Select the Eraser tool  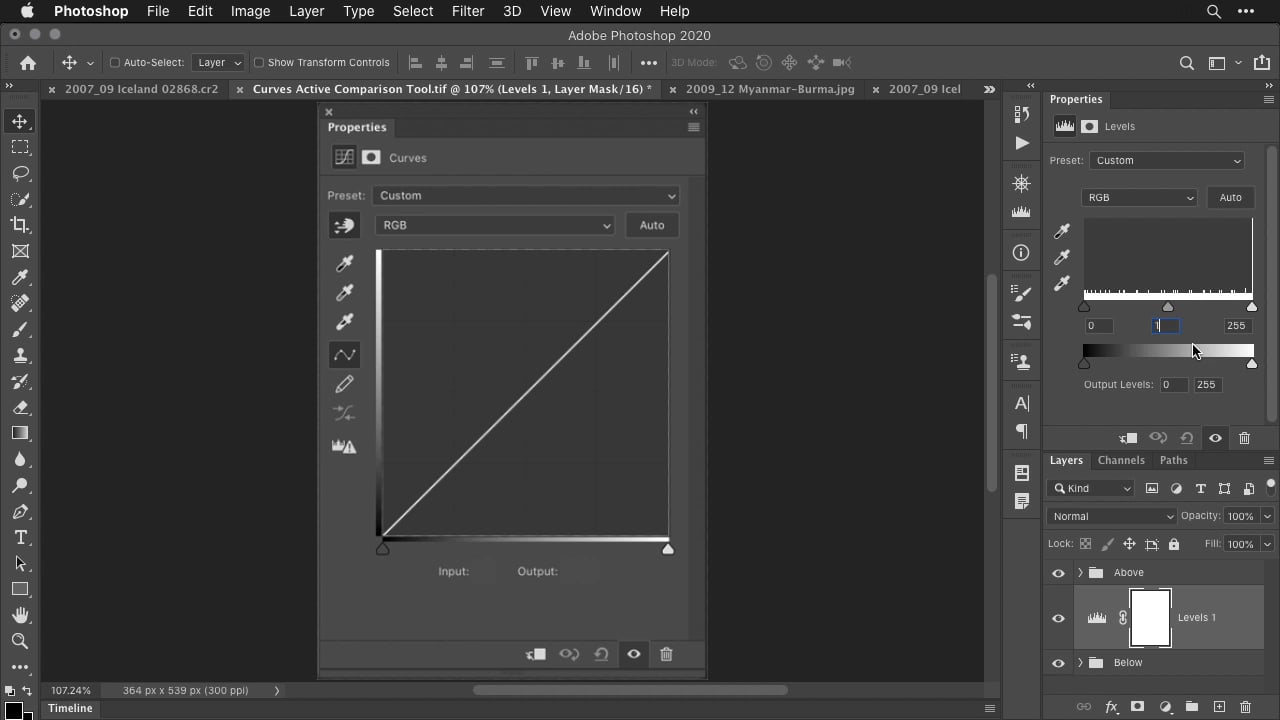click(x=20, y=407)
